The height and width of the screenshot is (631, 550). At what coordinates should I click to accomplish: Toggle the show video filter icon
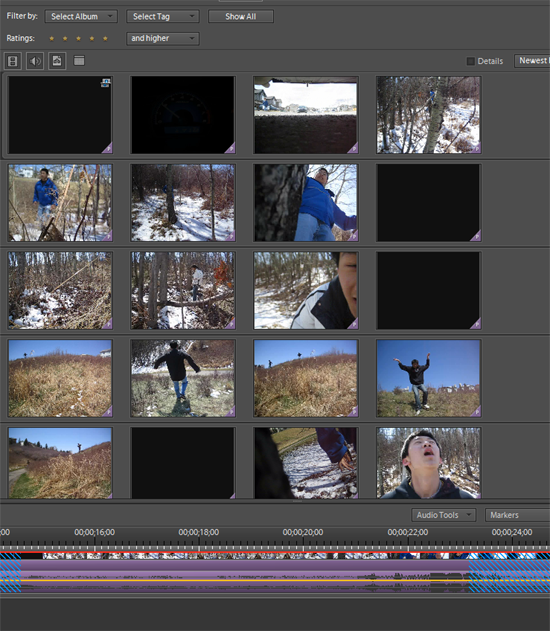(13, 61)
